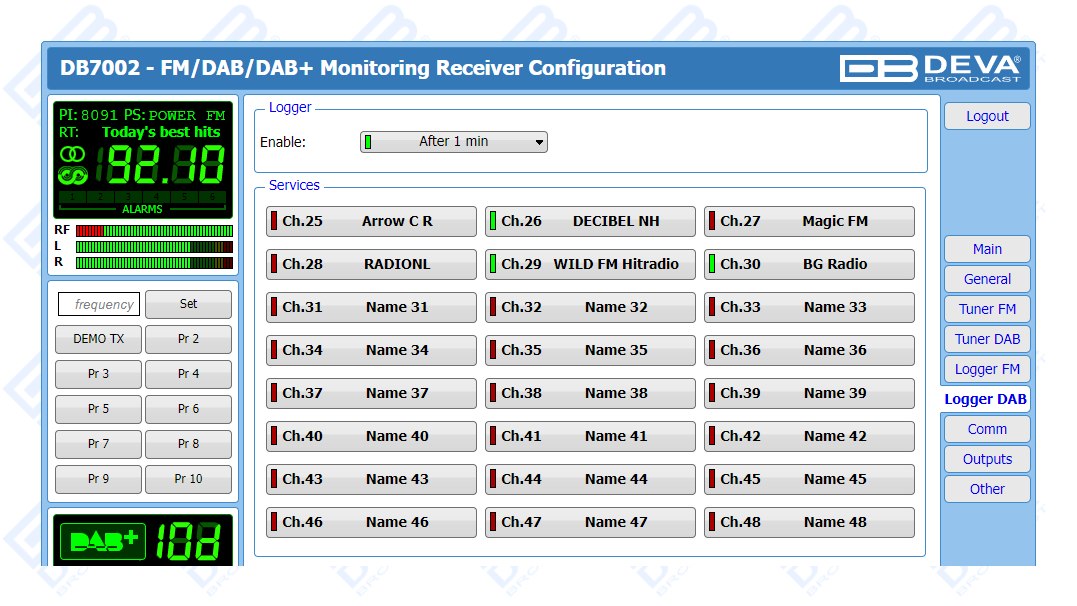This screenshot has width=1077, height=606.
Task: Open the Tuner DAB page
Action: tap(986, 339)
